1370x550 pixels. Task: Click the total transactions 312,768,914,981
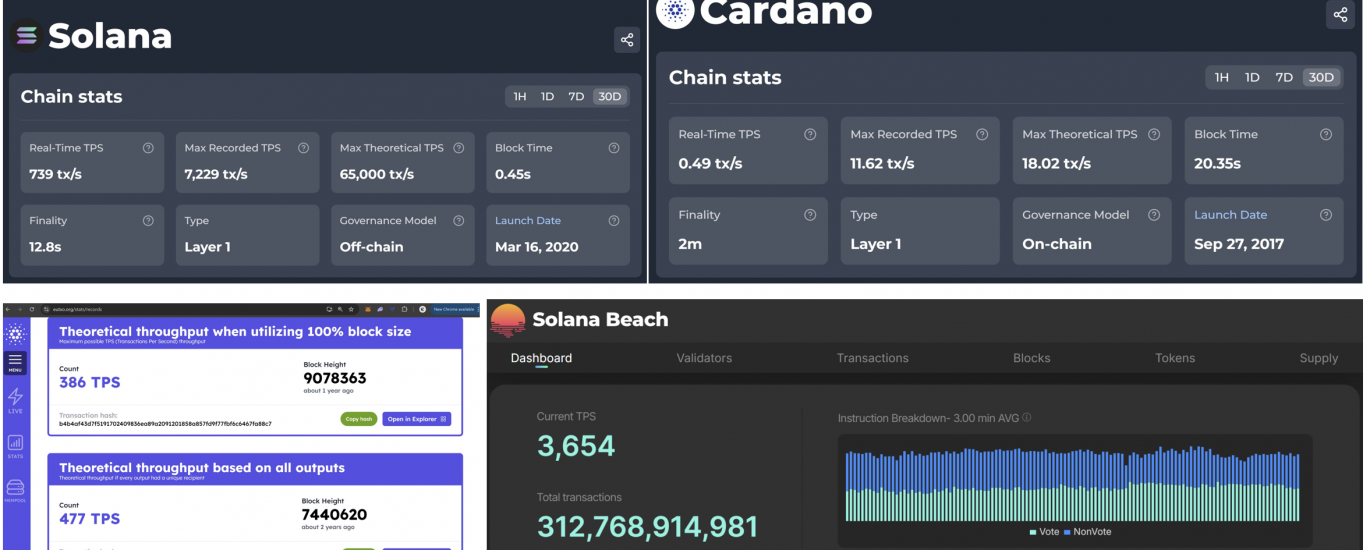click(x=648, y=527)
